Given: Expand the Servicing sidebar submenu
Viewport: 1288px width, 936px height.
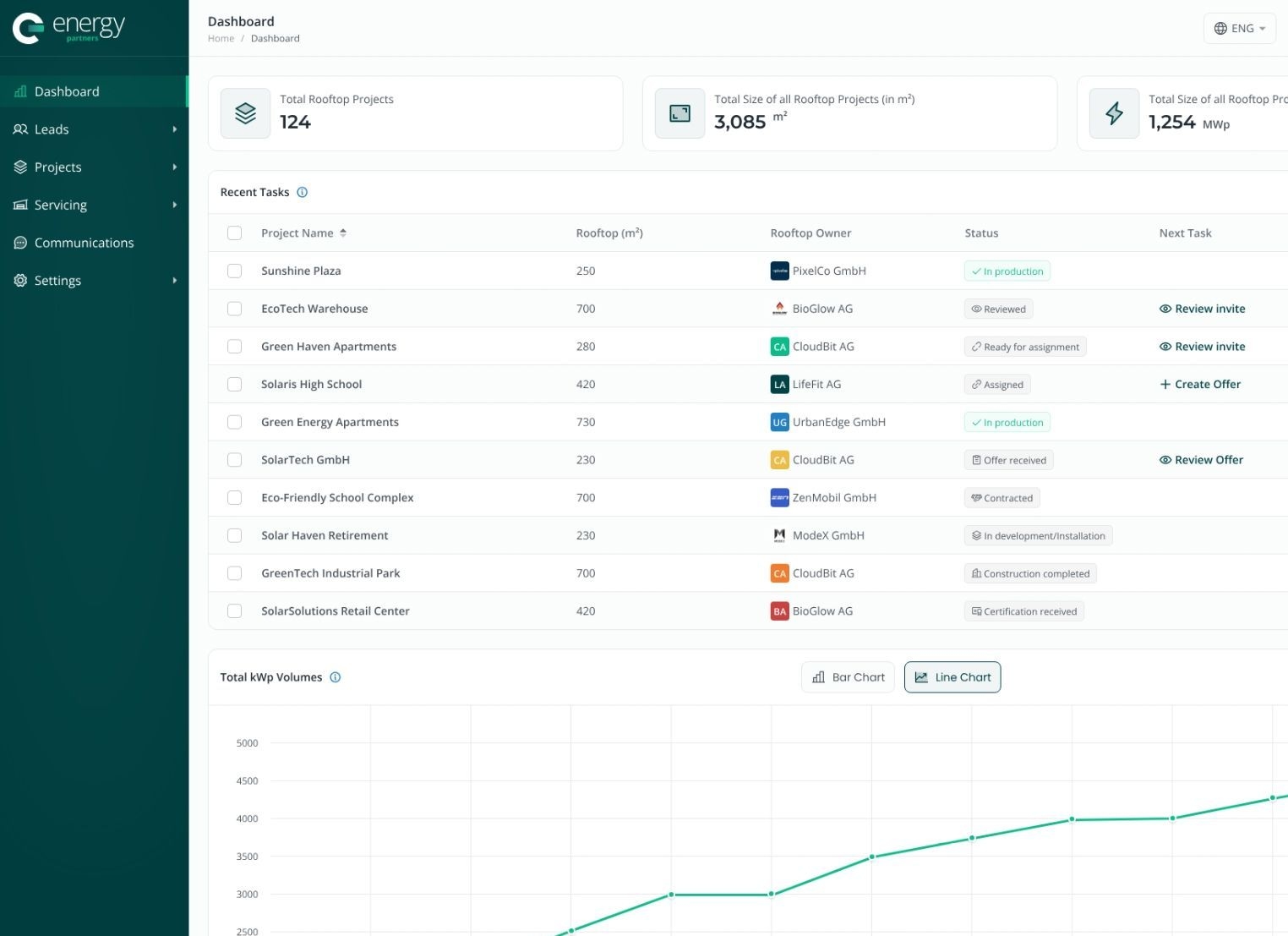Looking at the screenshot, I should point(174,205).
